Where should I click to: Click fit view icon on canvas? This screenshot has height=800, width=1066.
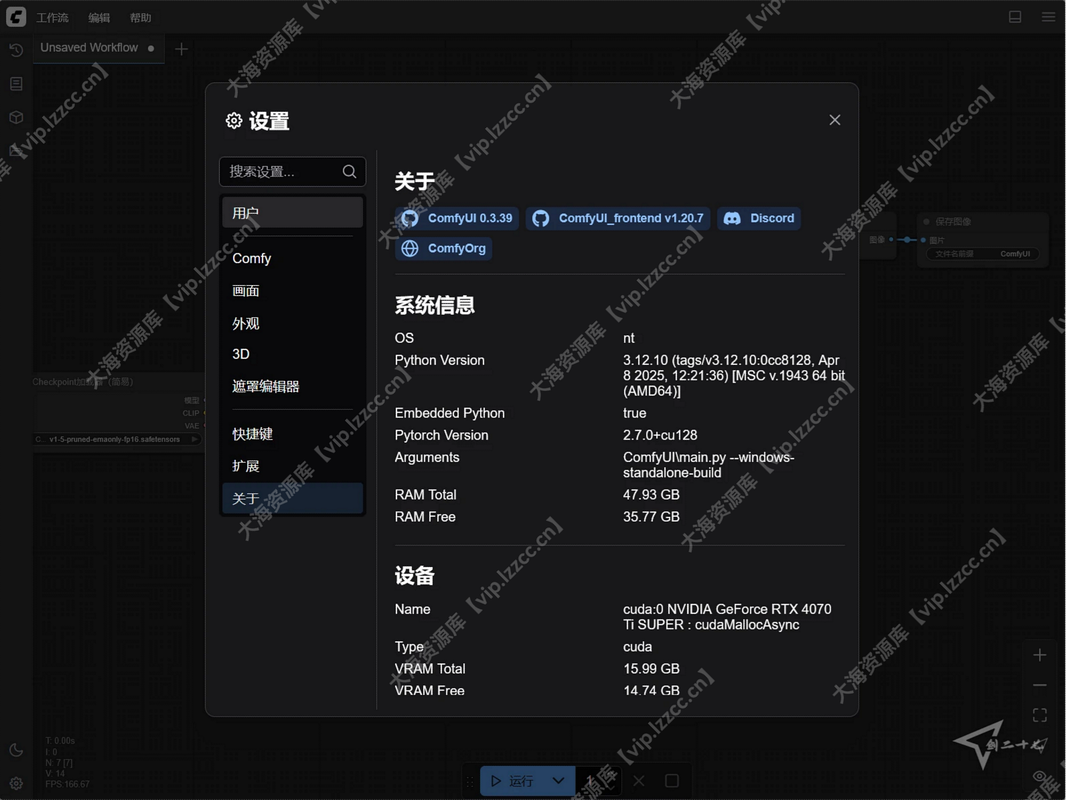tap(1039, 715)
